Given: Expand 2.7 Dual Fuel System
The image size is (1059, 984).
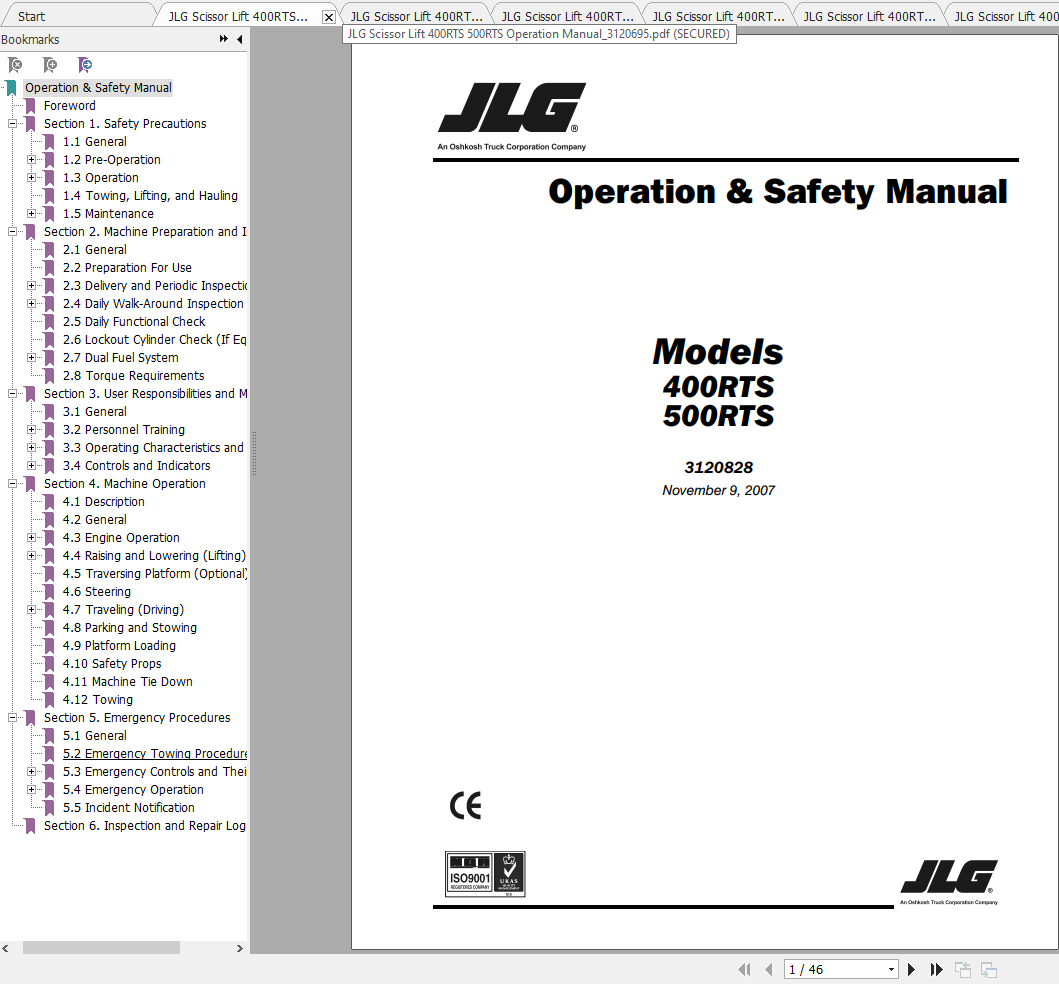Looking at the screenshot, I should pyautogui.click(x=31, y=358).
